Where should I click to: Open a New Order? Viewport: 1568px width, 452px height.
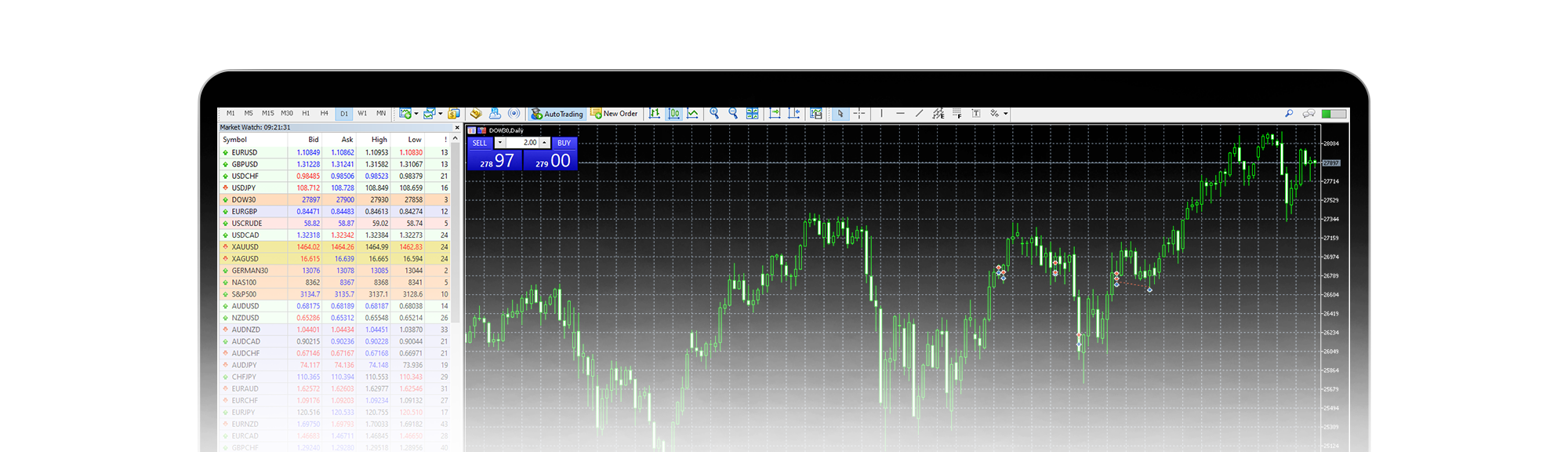[x=615, y=114]
